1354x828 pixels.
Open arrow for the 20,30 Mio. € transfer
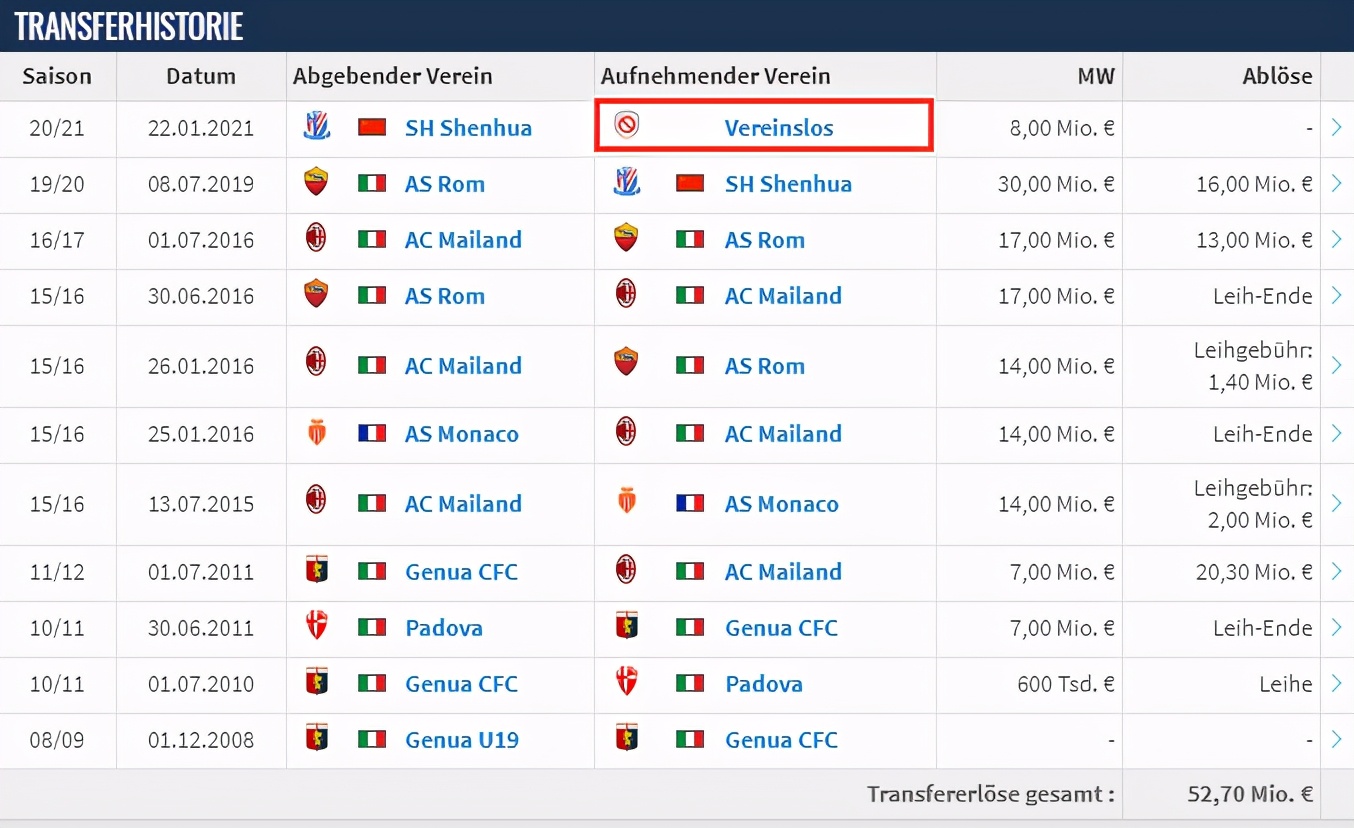click(1336, 572)
